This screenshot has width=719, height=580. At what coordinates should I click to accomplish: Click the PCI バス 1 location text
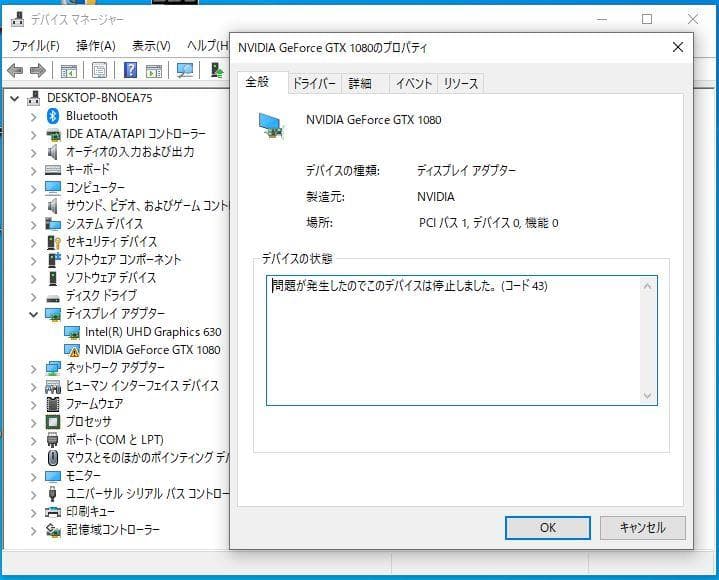tap(488, 223)
